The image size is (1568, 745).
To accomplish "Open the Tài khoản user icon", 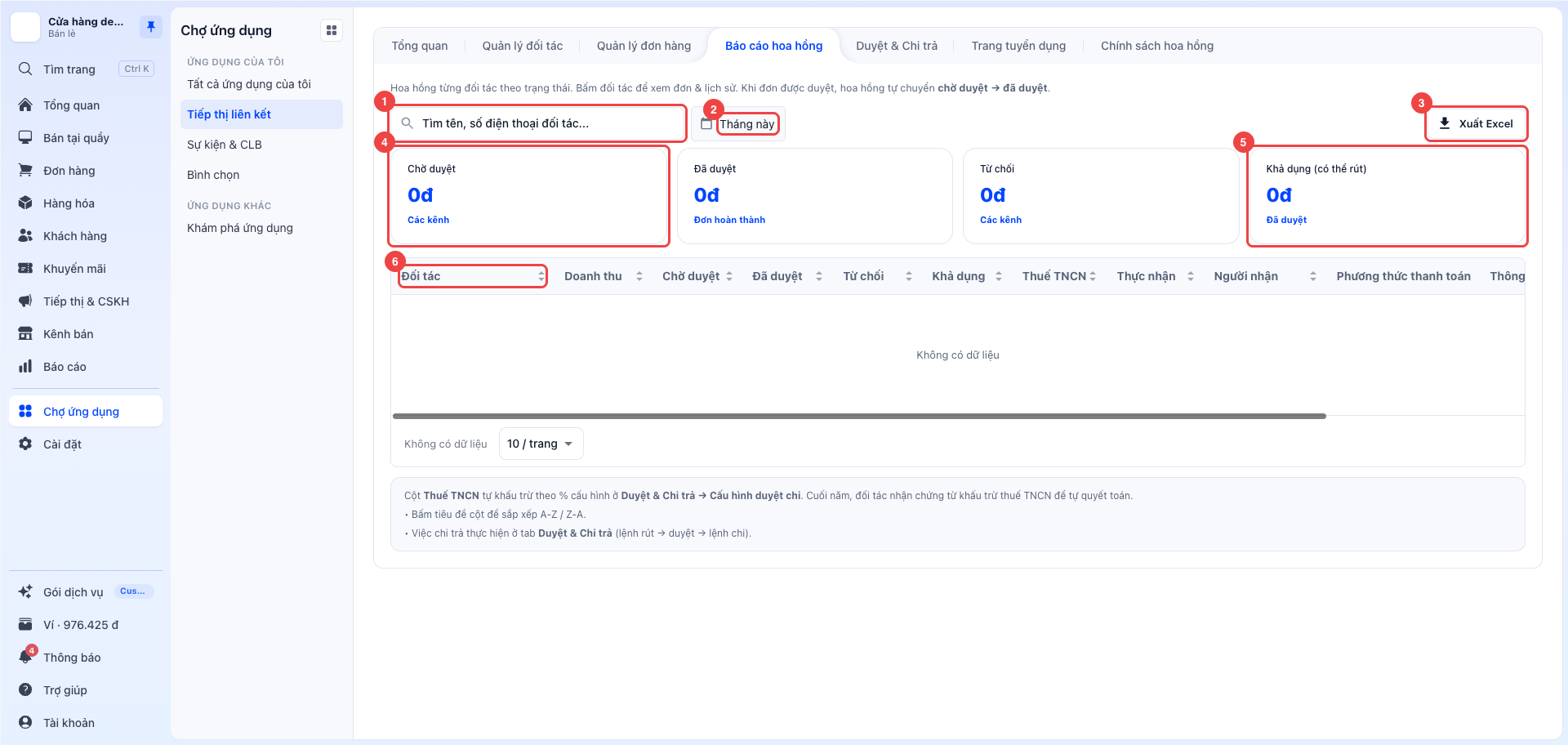I will click(25, 723).
